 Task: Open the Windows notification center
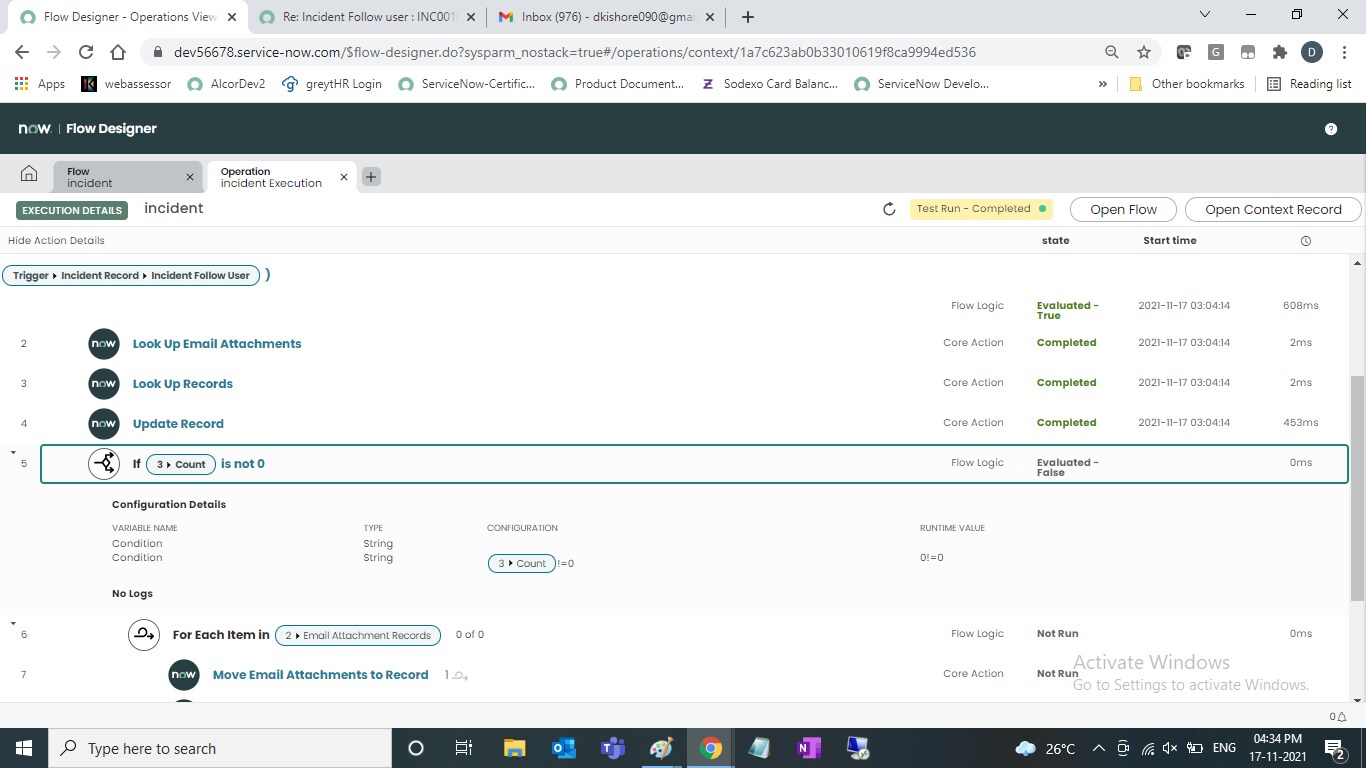(x=1335, y=748)
